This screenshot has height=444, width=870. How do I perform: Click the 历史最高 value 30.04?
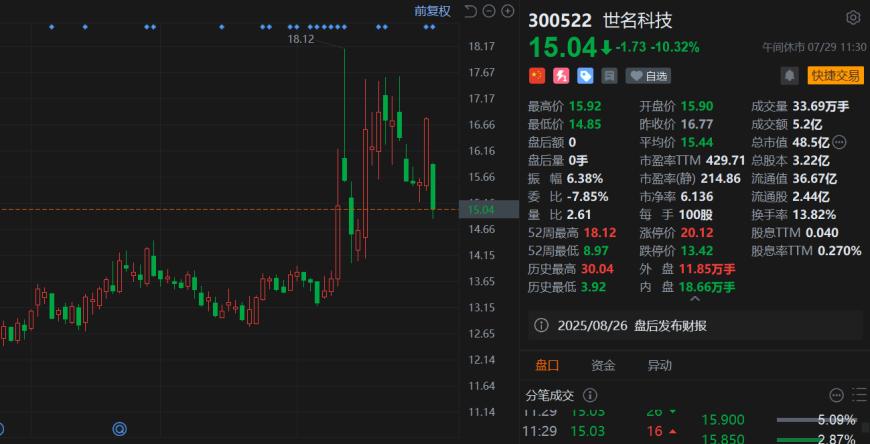point(597,269)
